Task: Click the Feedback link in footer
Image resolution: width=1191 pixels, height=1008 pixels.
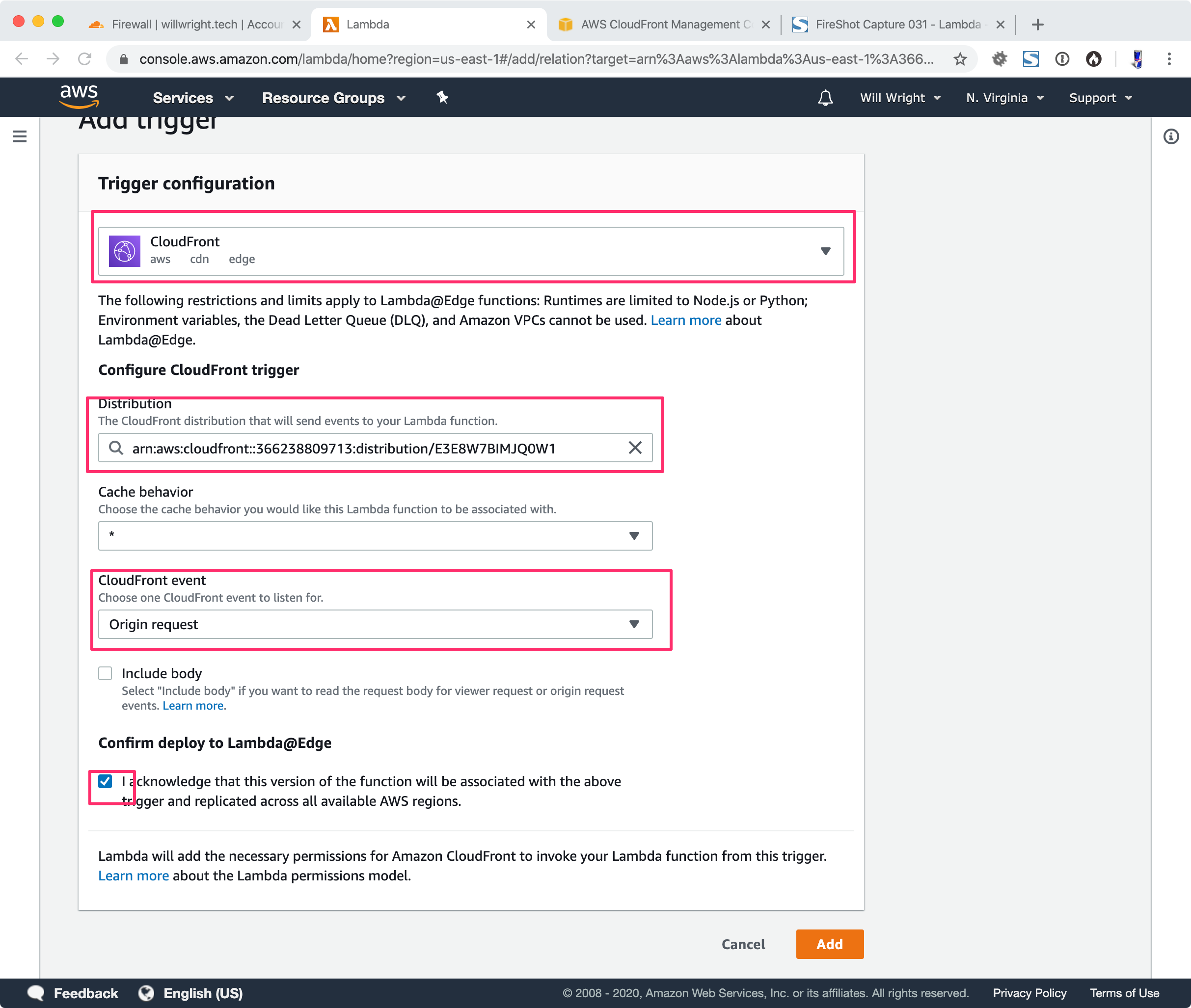Action: click(x=86, y=993)
